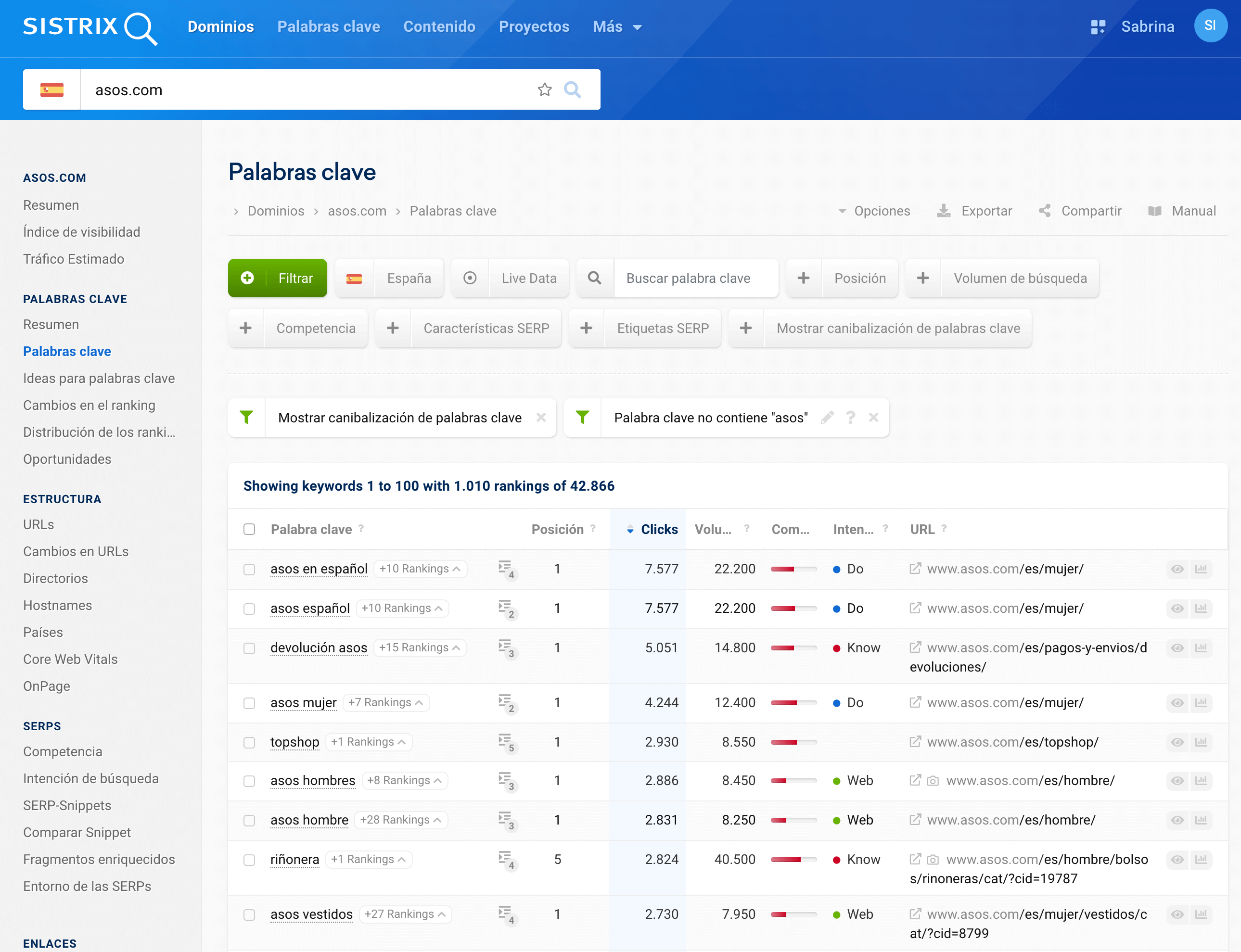The width and height of the screenshot is (1241, 952).
Task: Click plus icon of Posición filter
Action: click(803, 278)
